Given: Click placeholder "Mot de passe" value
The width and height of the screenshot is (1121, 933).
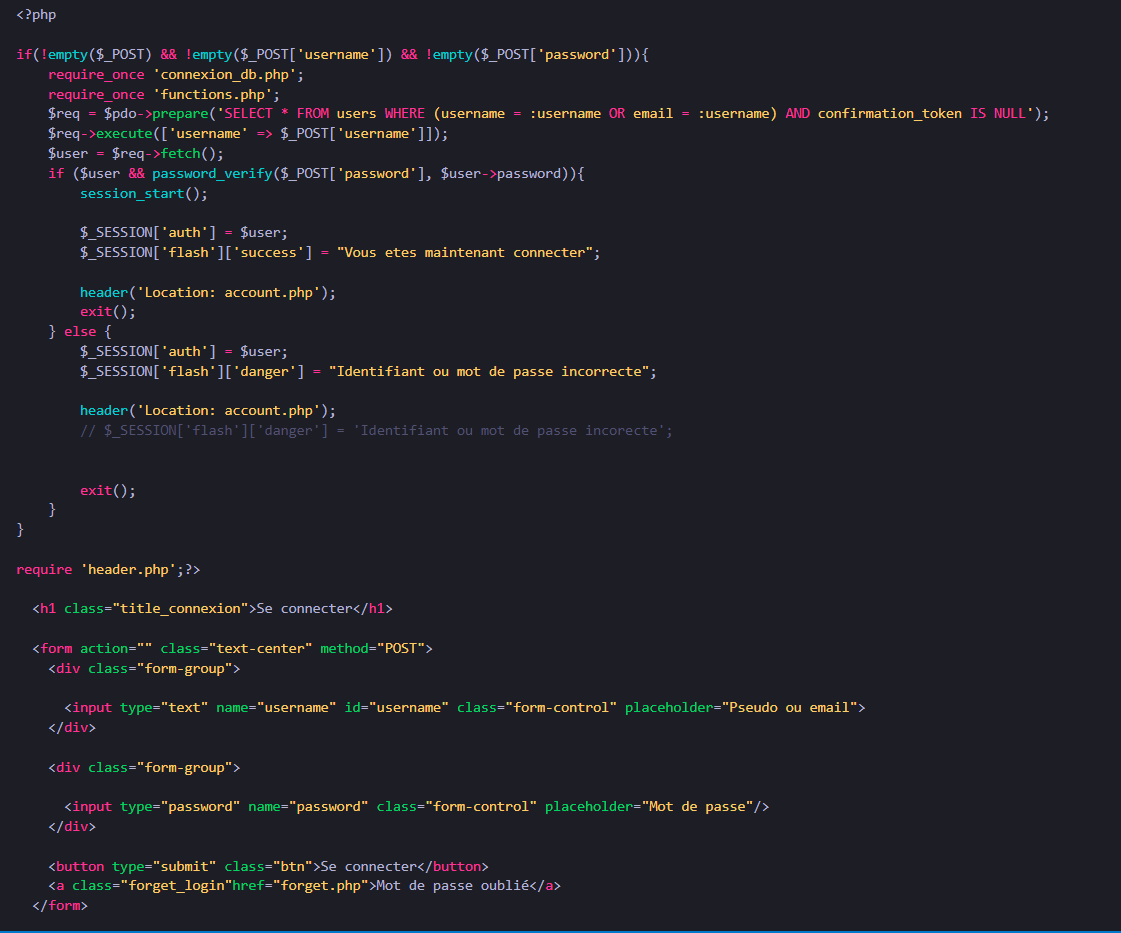Looking at the screenshot, I should point(697,806).
